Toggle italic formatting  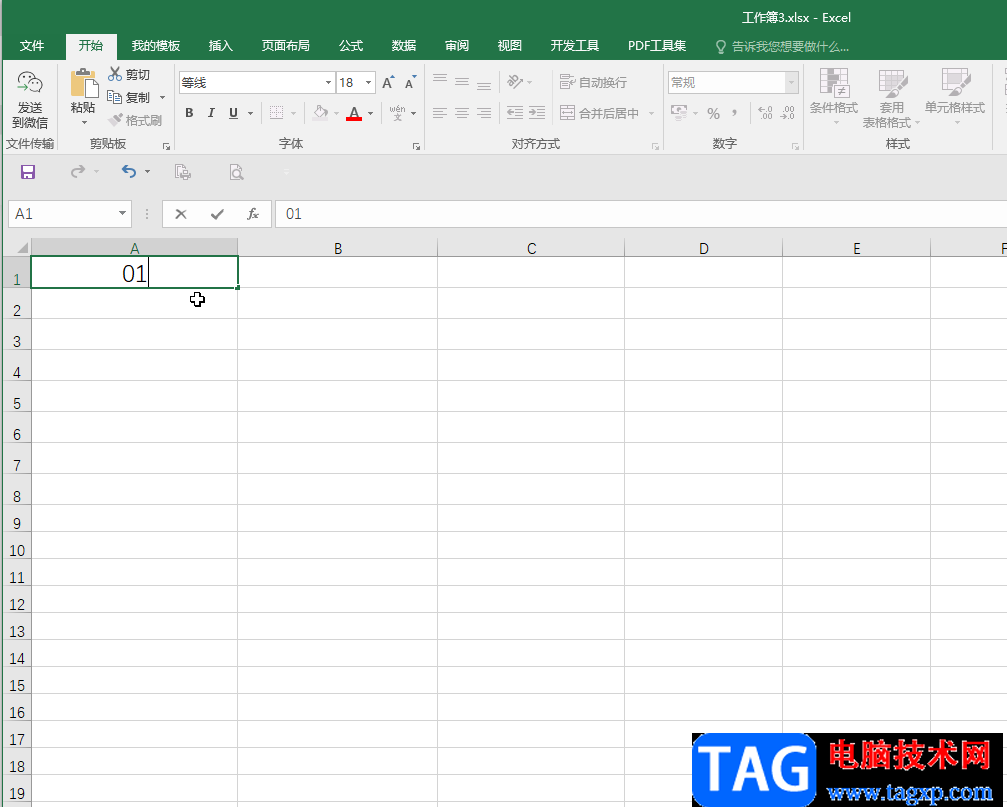(x=211, y=113)
